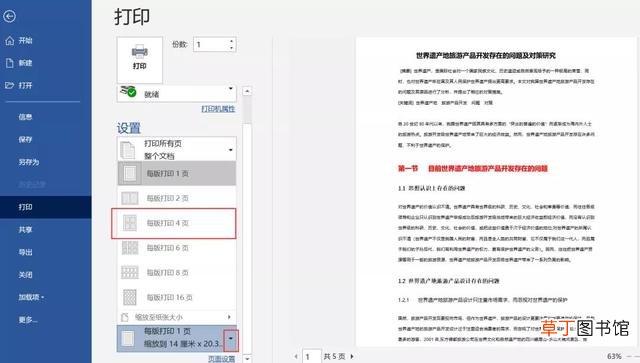Open 更多... in the sidebar

[x=28, y=320]
